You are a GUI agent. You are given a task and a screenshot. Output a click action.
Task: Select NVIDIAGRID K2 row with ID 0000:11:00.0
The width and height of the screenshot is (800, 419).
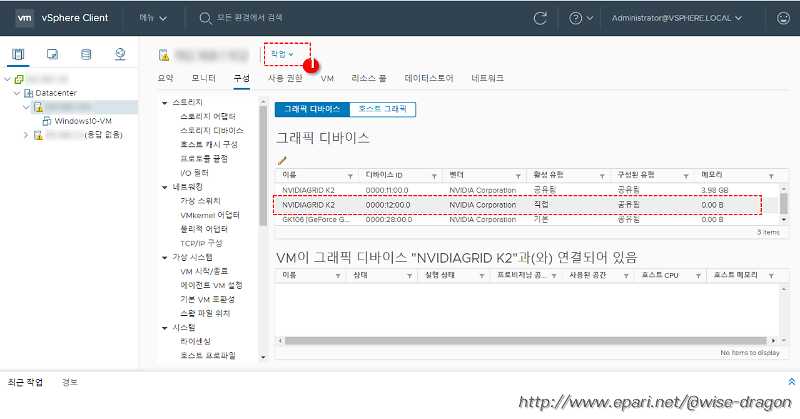pos(527,190)
